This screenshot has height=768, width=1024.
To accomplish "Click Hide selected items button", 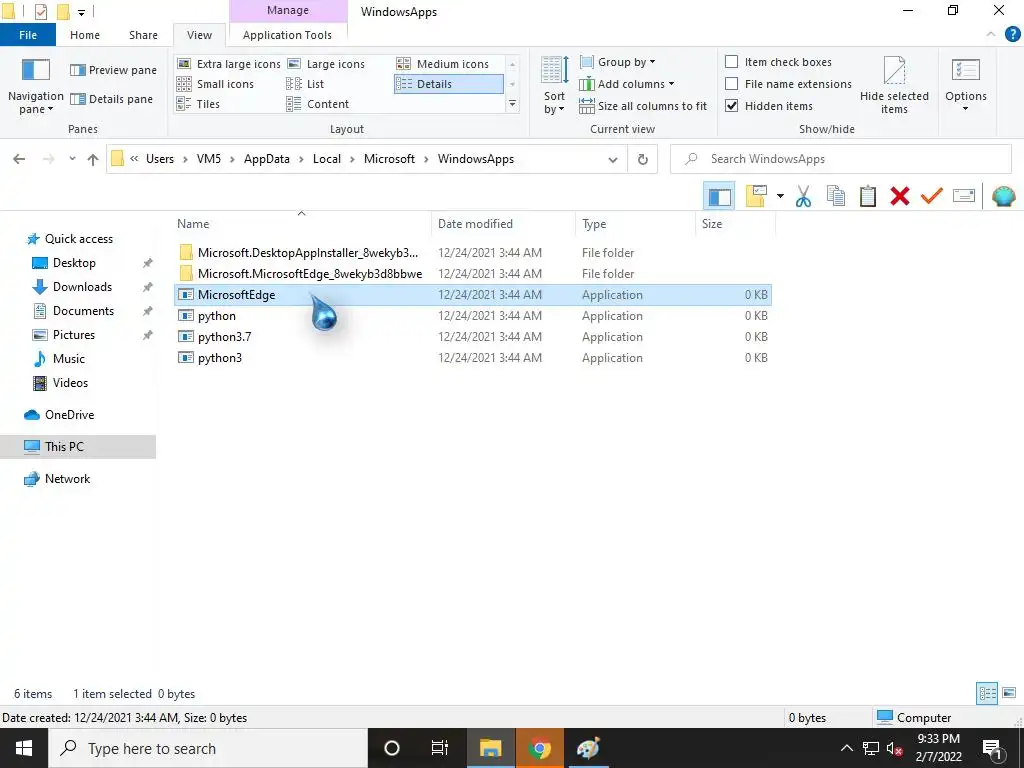I will [x=894, y=86].
